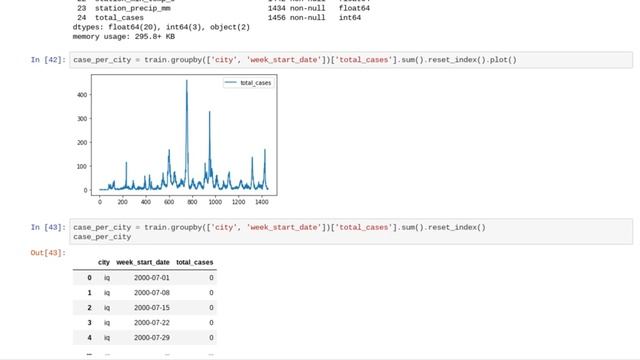Viewport: 640px width, 360px height.
Task: Select date cell 2000-07-22
Action: point(151,322)
